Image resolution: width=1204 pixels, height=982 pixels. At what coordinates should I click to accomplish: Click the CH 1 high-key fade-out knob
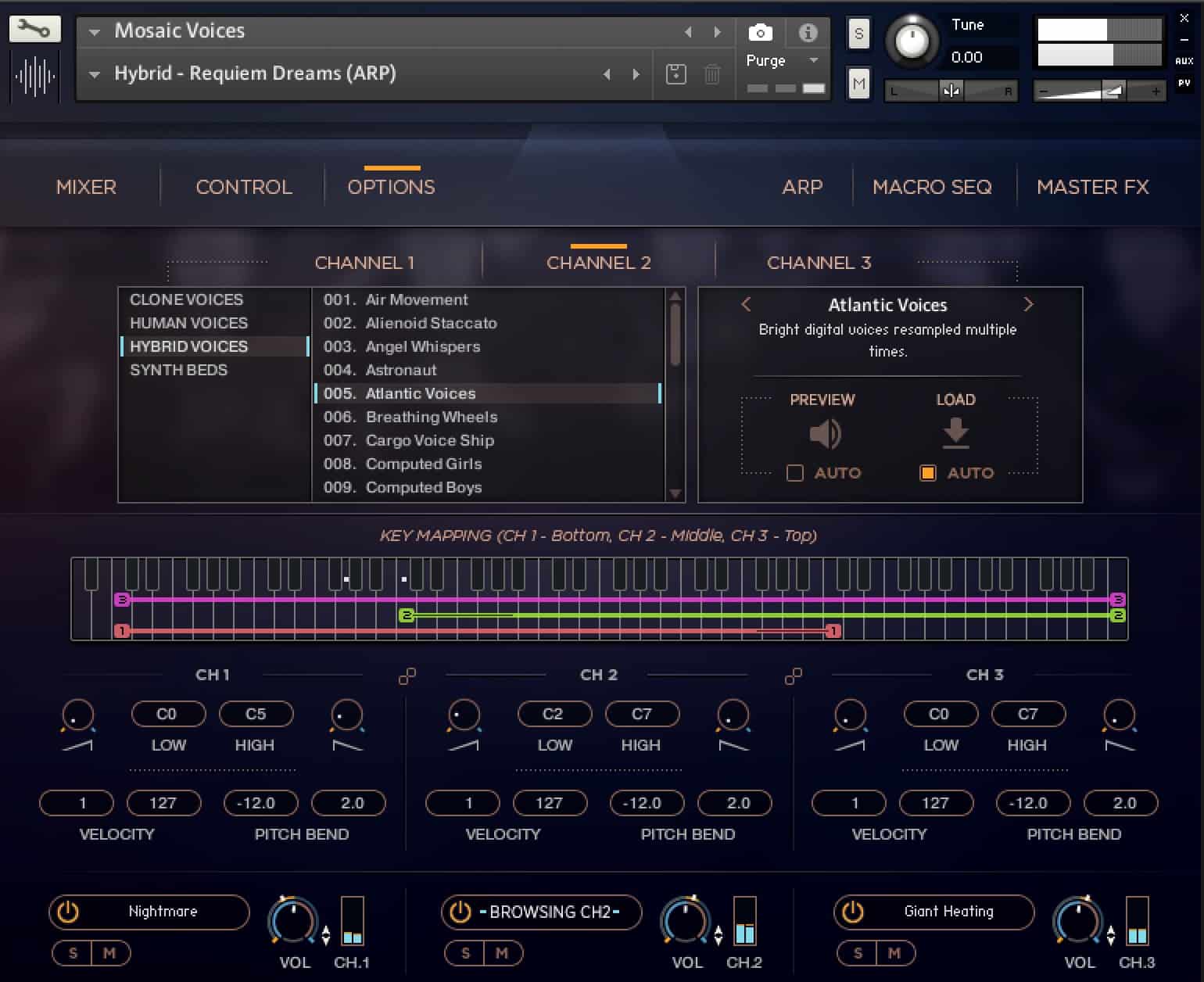(346, 715)
